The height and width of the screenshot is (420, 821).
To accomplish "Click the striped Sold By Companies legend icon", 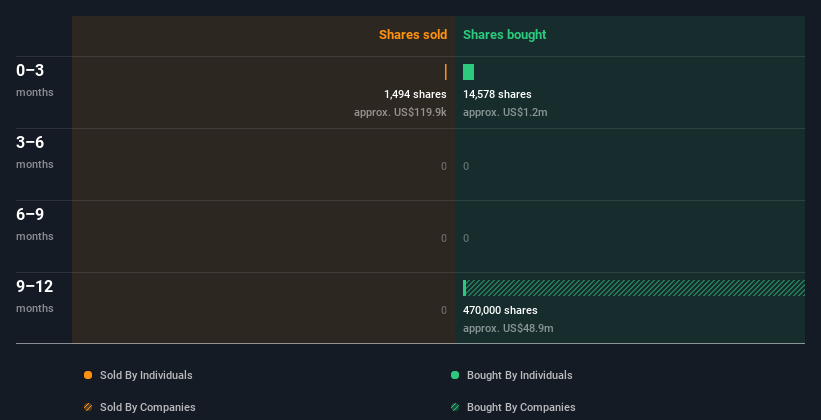I will (x=88, y=407).
